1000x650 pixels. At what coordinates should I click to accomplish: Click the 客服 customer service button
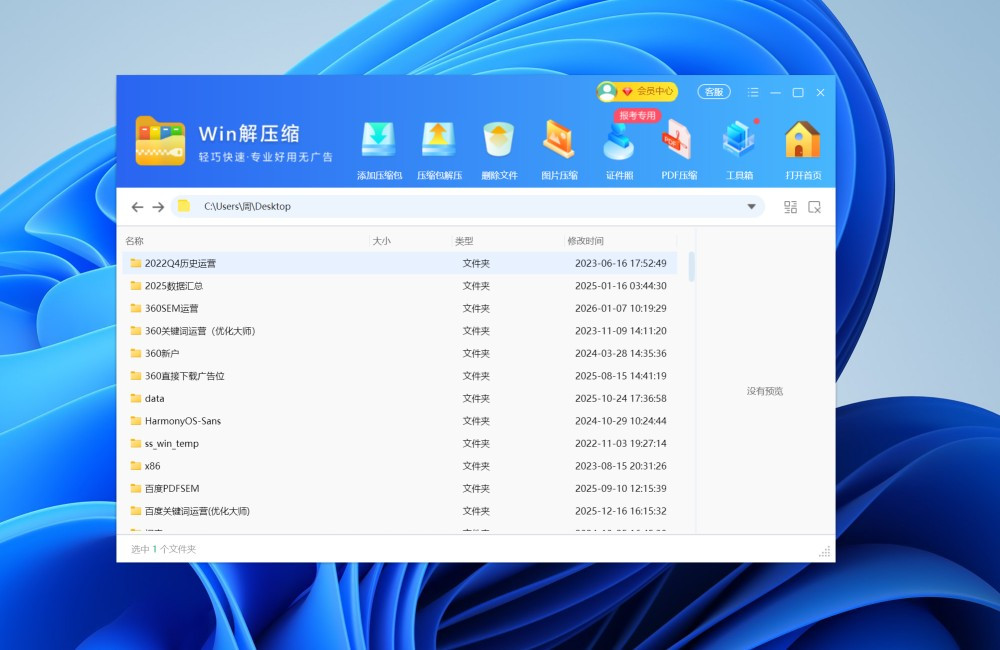[x=713, y=92]
